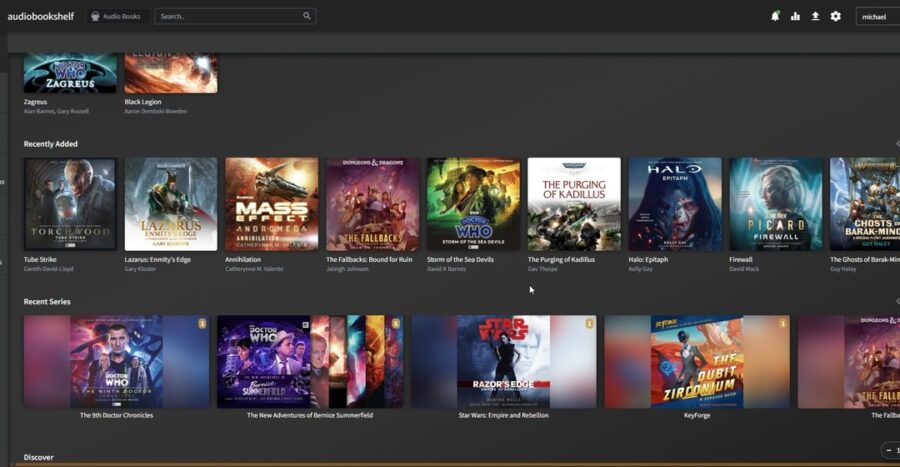The width and height of the screenshot is (900, 467).
Task: Click the Discover shelf heading
Action: [38, 457]
